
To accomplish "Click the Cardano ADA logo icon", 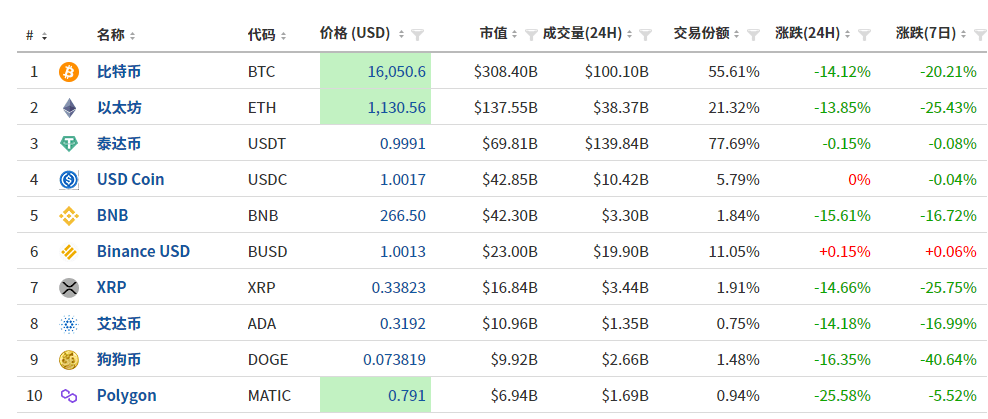I will (69, 324).
